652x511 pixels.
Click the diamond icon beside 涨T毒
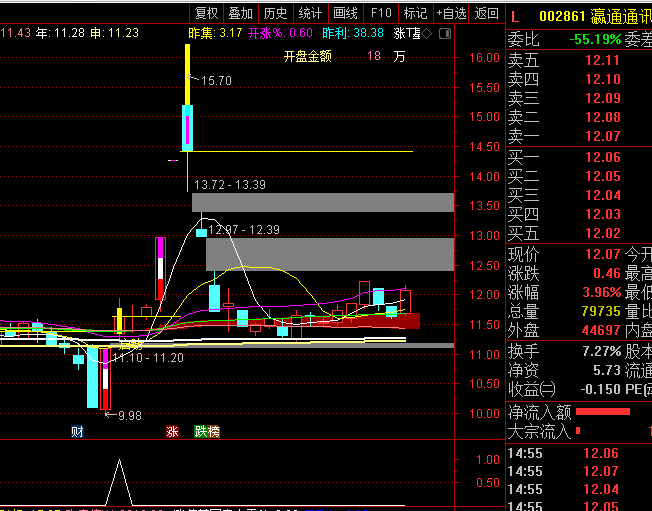427,34
